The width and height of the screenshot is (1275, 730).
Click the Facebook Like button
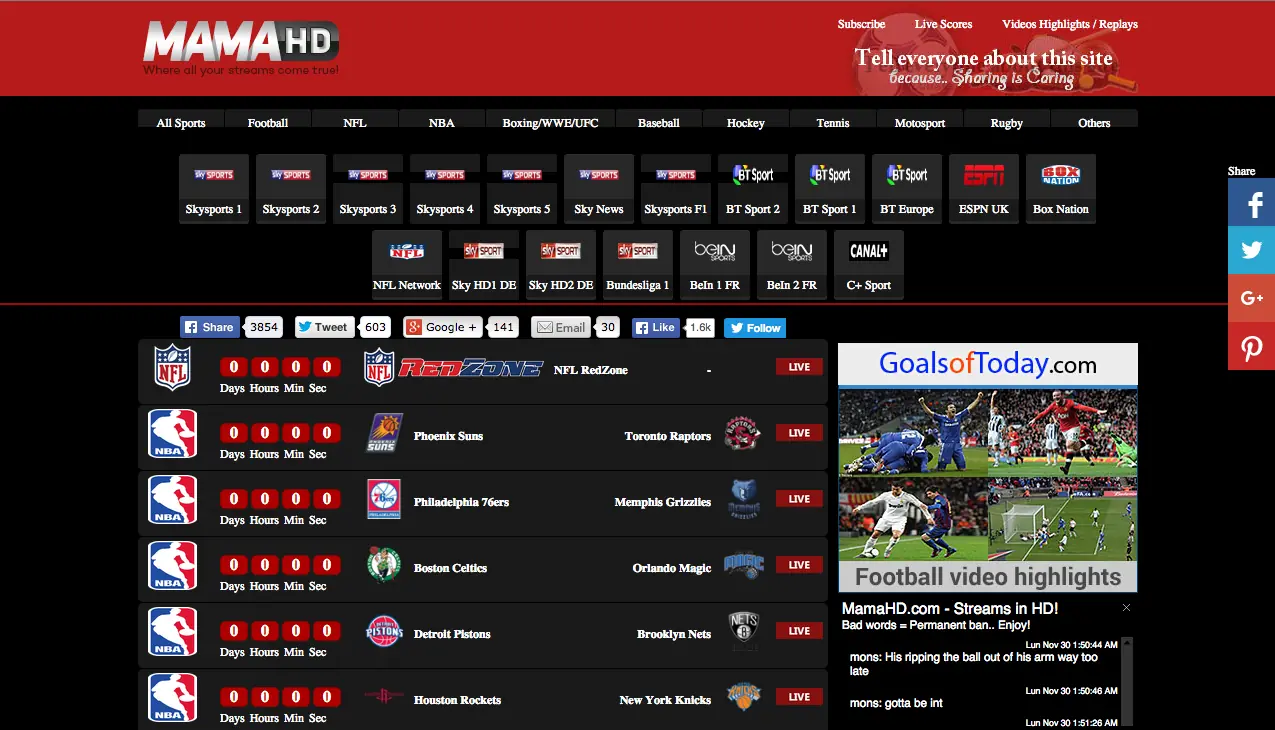pyautogui.click(x=656, y=327)
